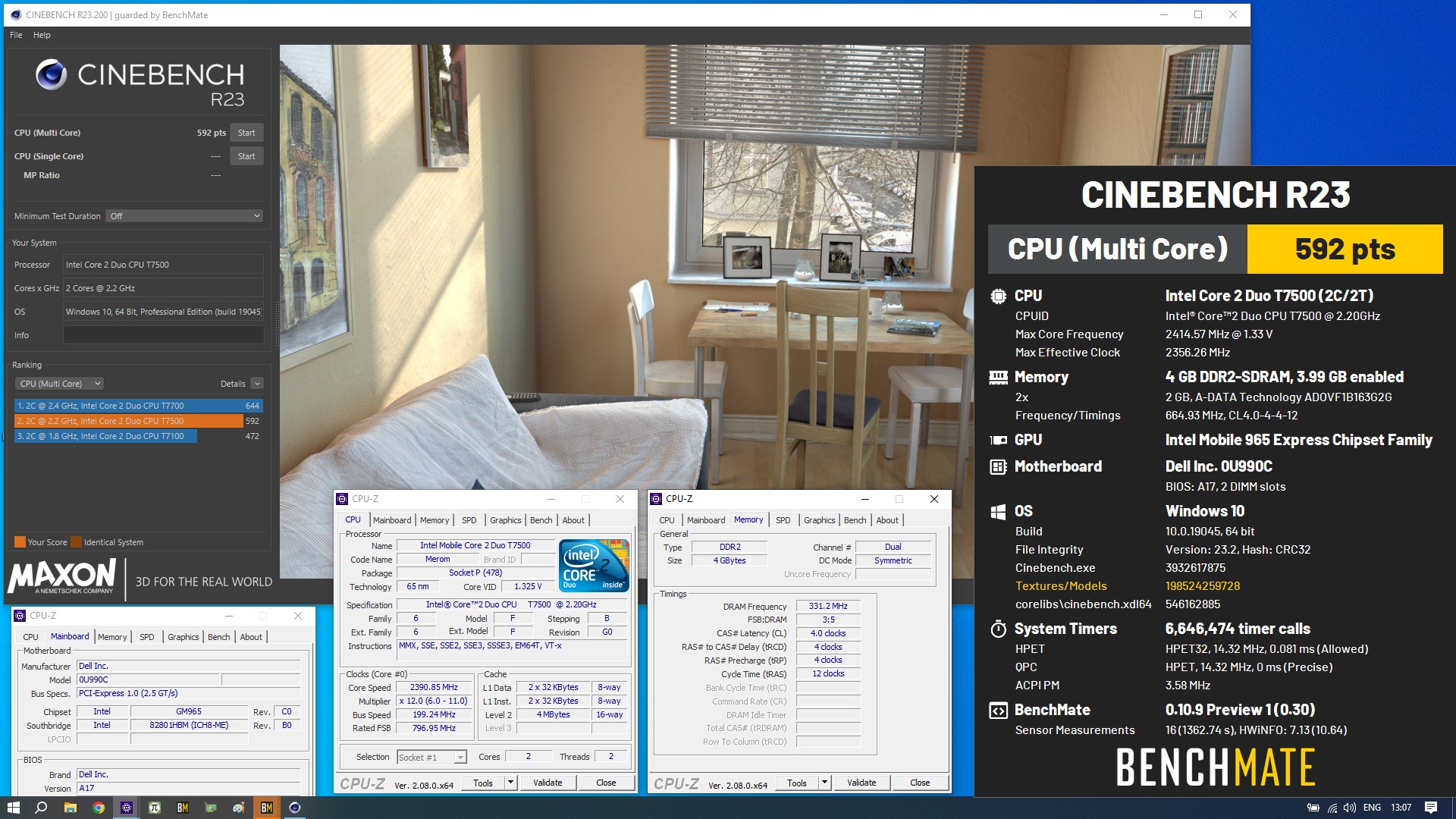
Task: Expand ranking Details arrow
Action: click(257, 384)
